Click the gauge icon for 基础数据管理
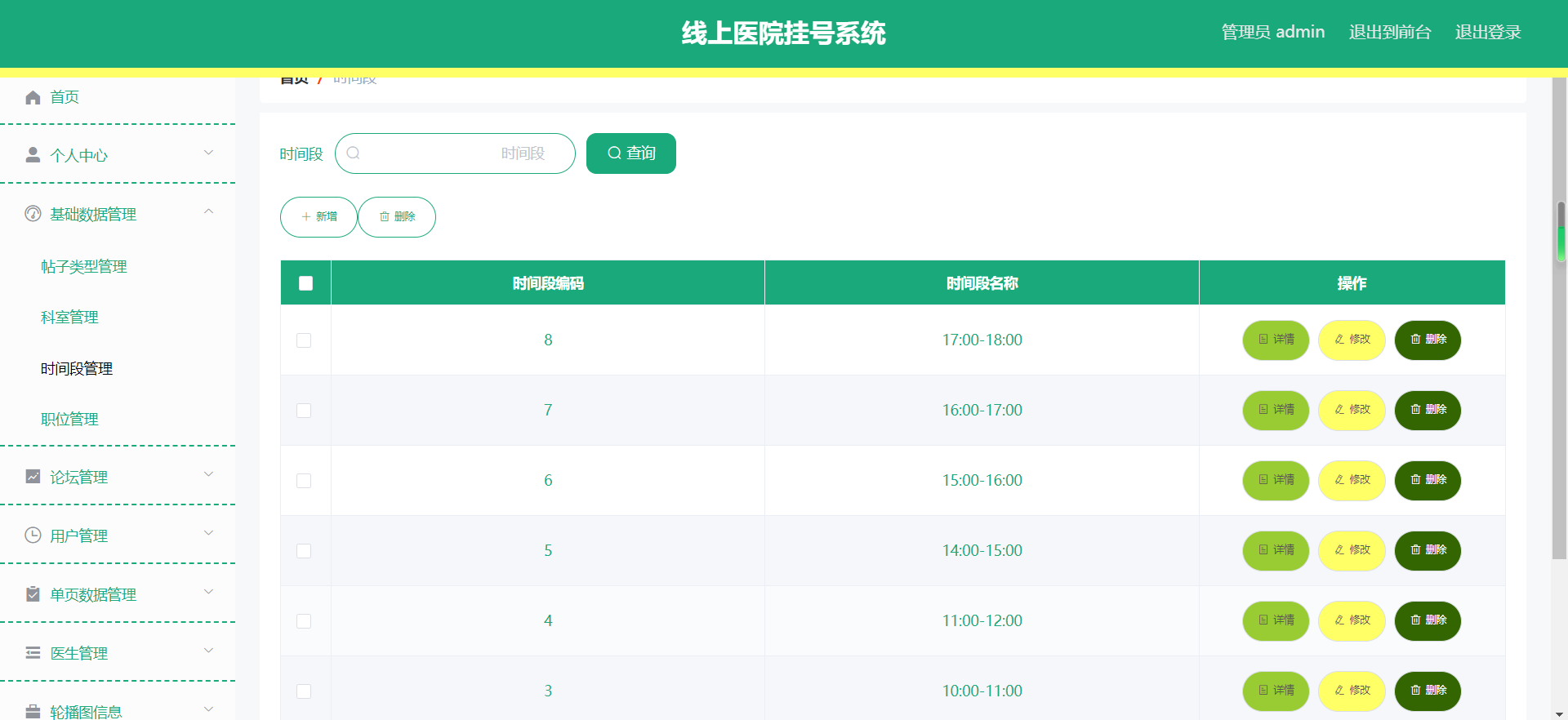The width and height of the screenshot is (1568, 720). coord(33,214)
